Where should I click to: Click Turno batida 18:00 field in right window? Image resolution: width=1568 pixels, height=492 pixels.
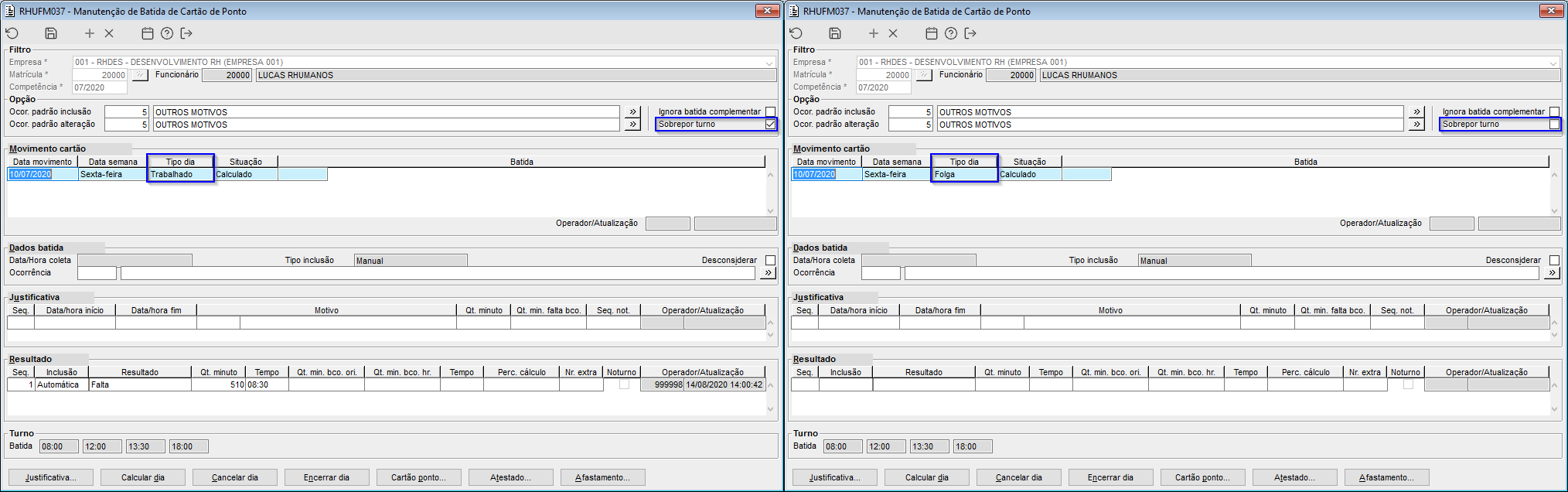pos(973,446)
